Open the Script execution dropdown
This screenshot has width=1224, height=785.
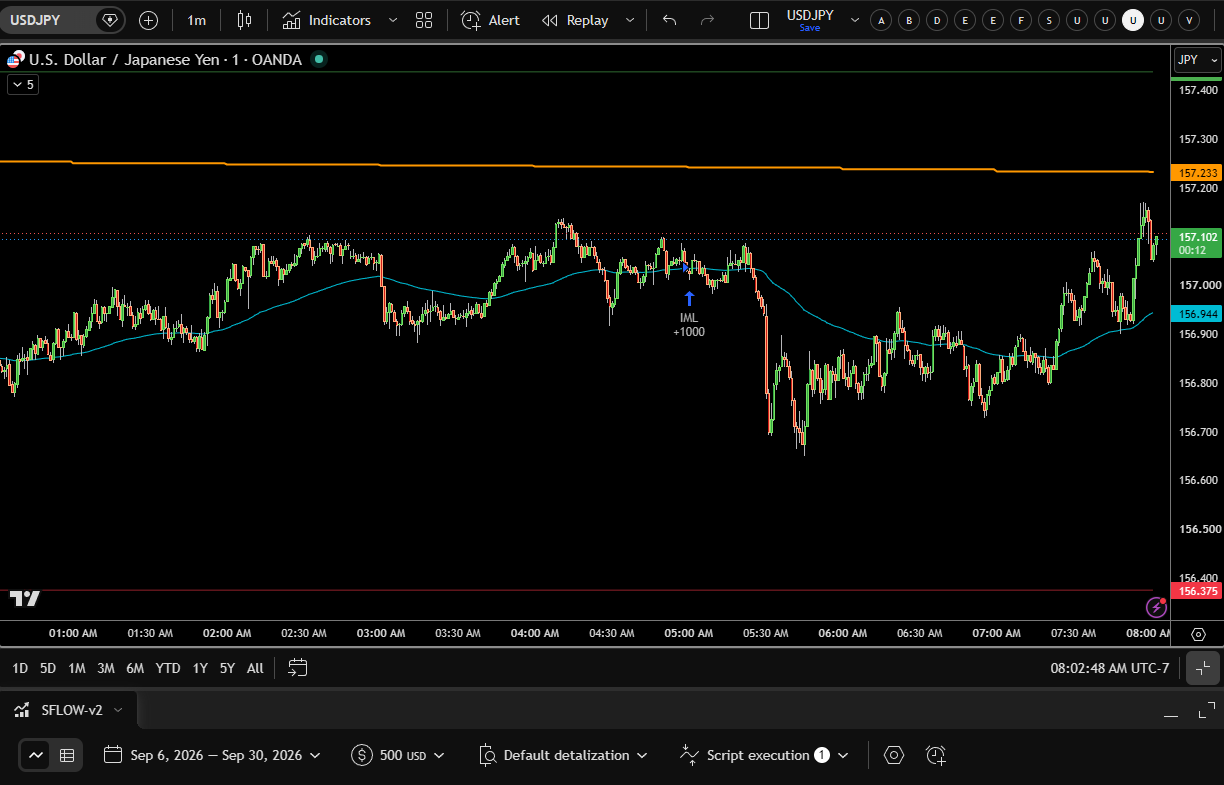(764, 755)
